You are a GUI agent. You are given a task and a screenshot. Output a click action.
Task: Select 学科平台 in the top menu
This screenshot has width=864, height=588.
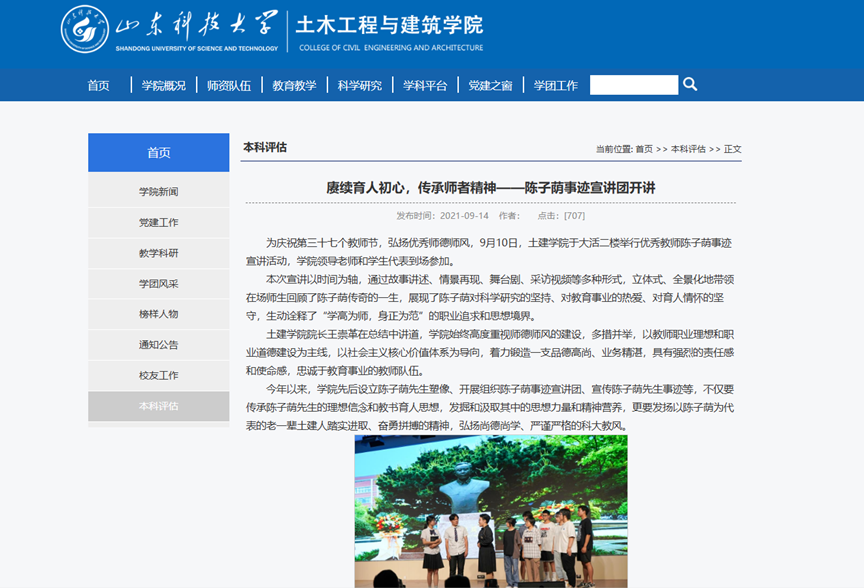tap(425, 86)
